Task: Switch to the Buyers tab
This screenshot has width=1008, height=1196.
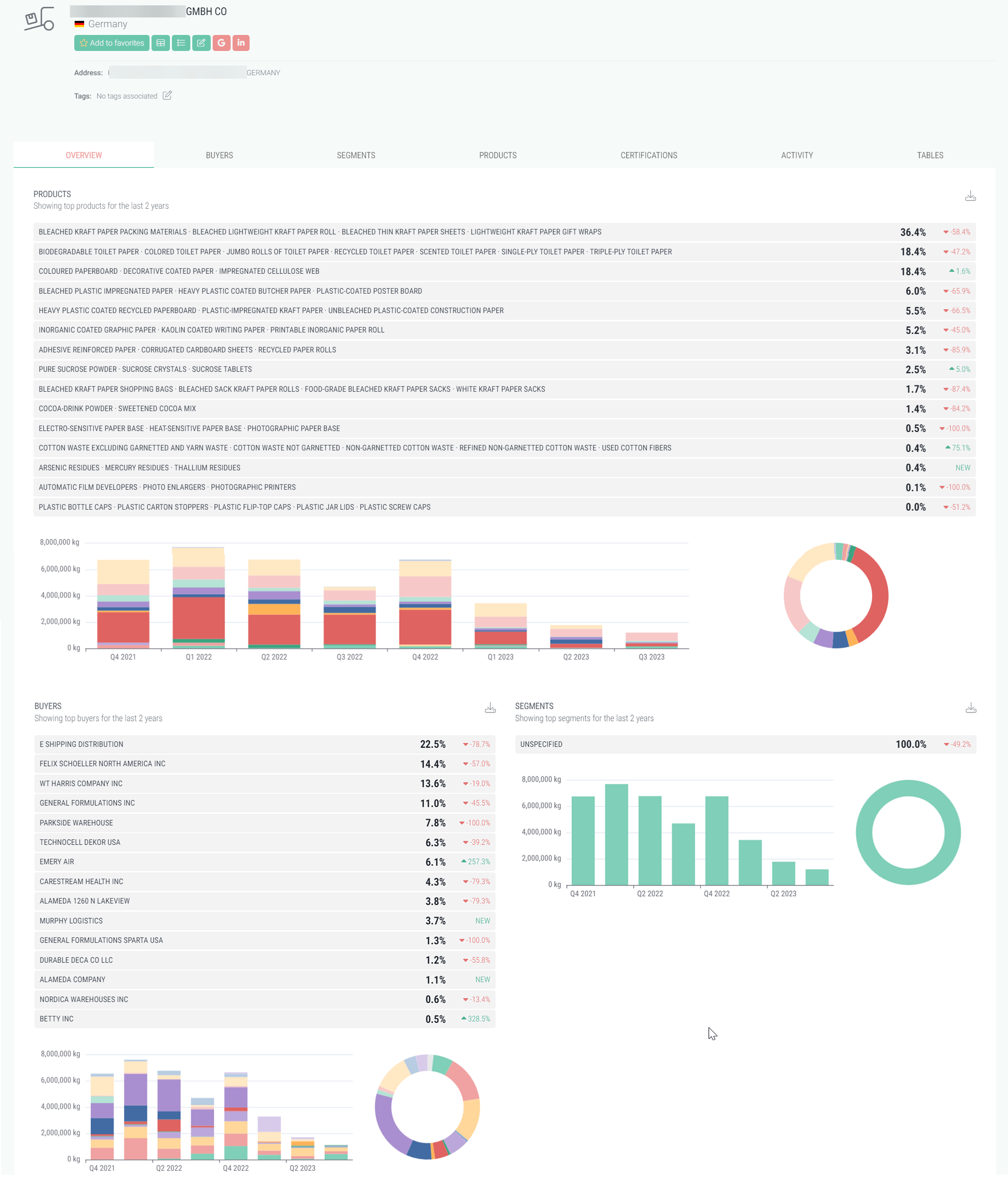Action: [x=219, y=155]
